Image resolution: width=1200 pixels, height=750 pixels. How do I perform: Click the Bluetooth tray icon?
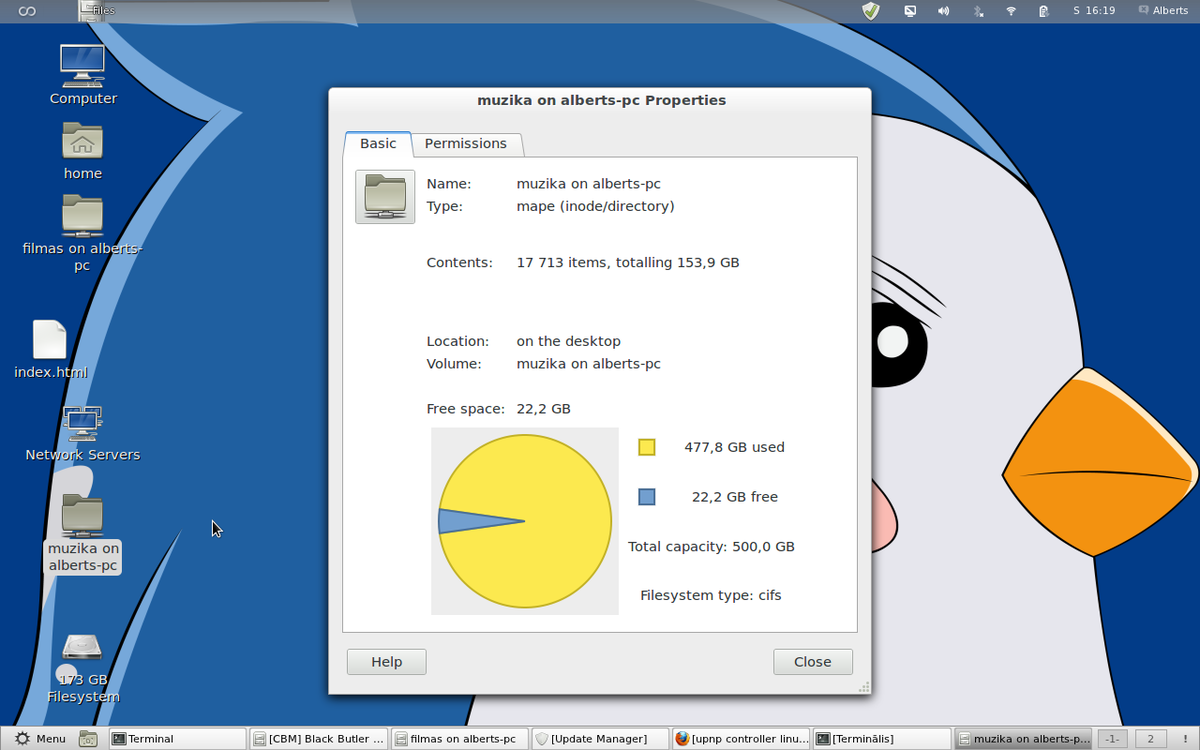pyautogui.click(x=978, y=11)
